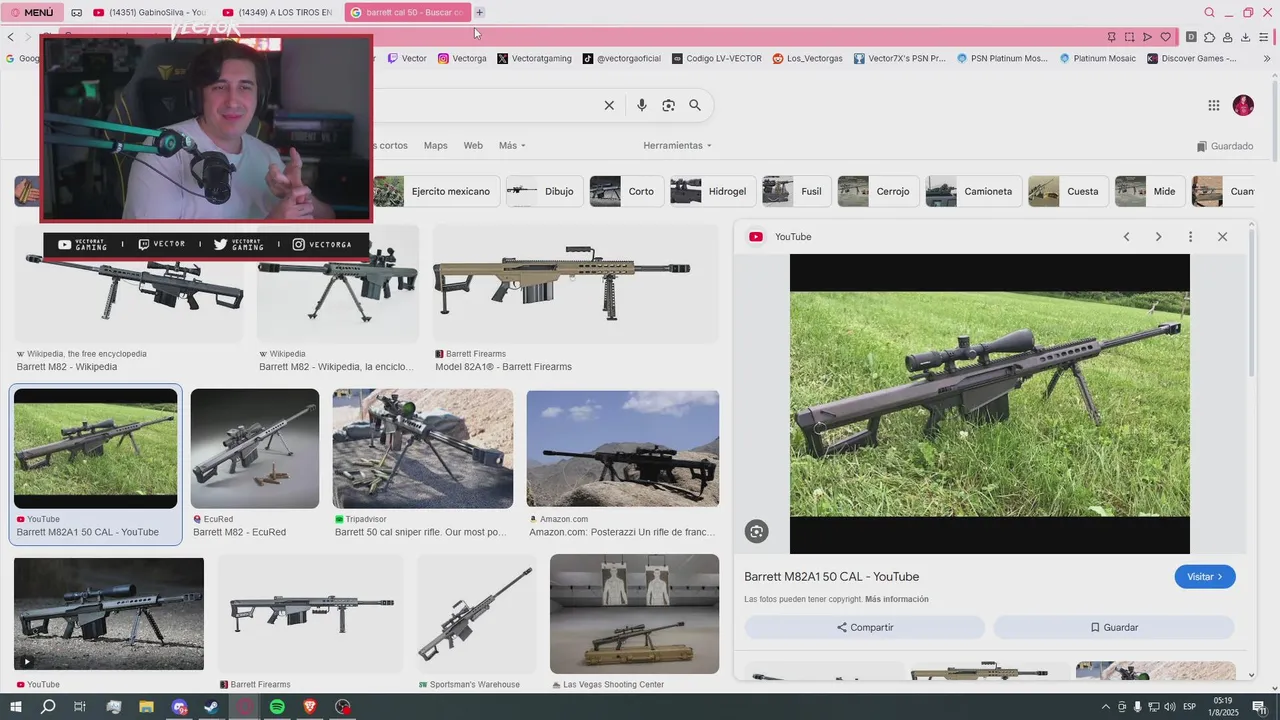Filter images by Mide chip
The width and height of the screenshot is (1280, 720).
coord(1149,191)
